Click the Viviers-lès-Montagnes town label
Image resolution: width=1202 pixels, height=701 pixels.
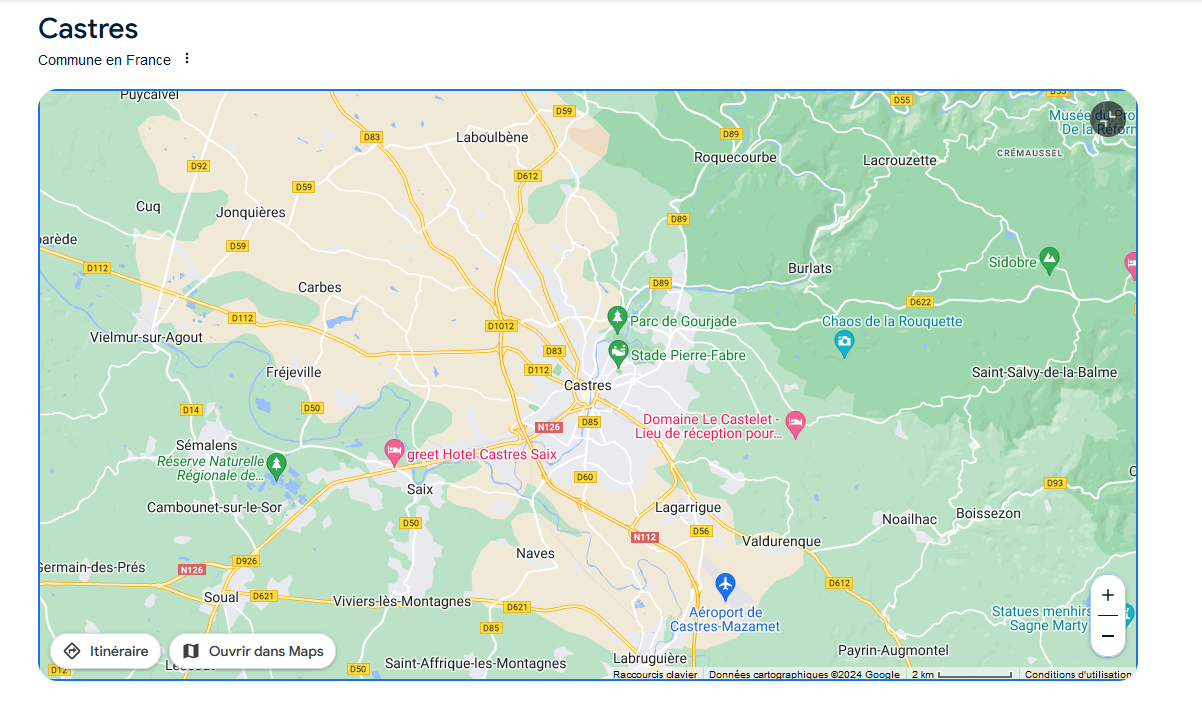(401, 601)
